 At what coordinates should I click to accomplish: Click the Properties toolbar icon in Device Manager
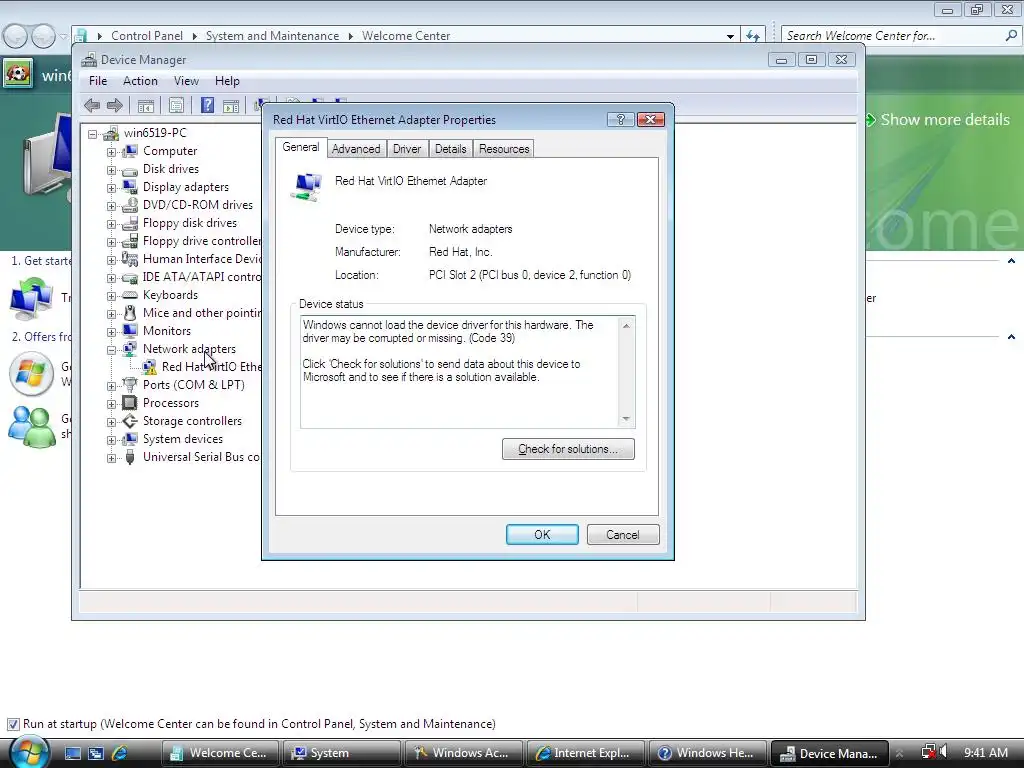pos(176,105)
